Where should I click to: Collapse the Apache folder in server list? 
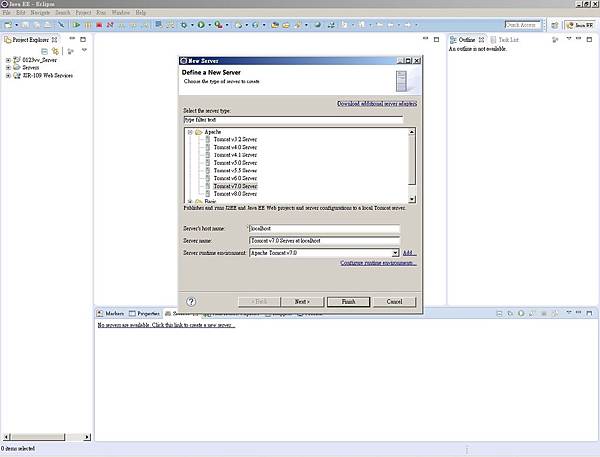(190, 132)
